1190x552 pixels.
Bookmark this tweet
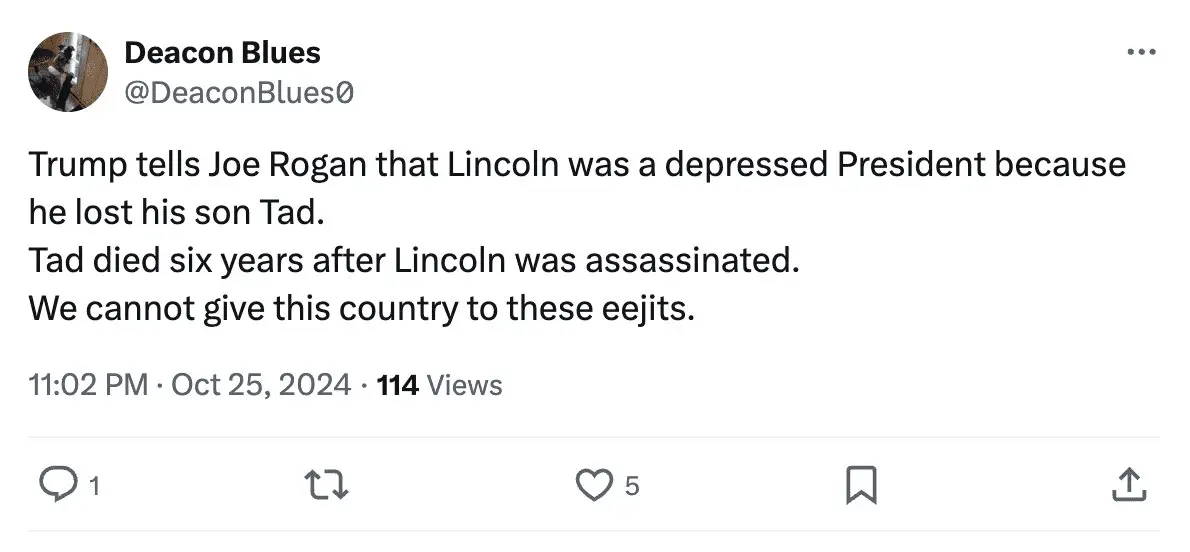point(861,486)
